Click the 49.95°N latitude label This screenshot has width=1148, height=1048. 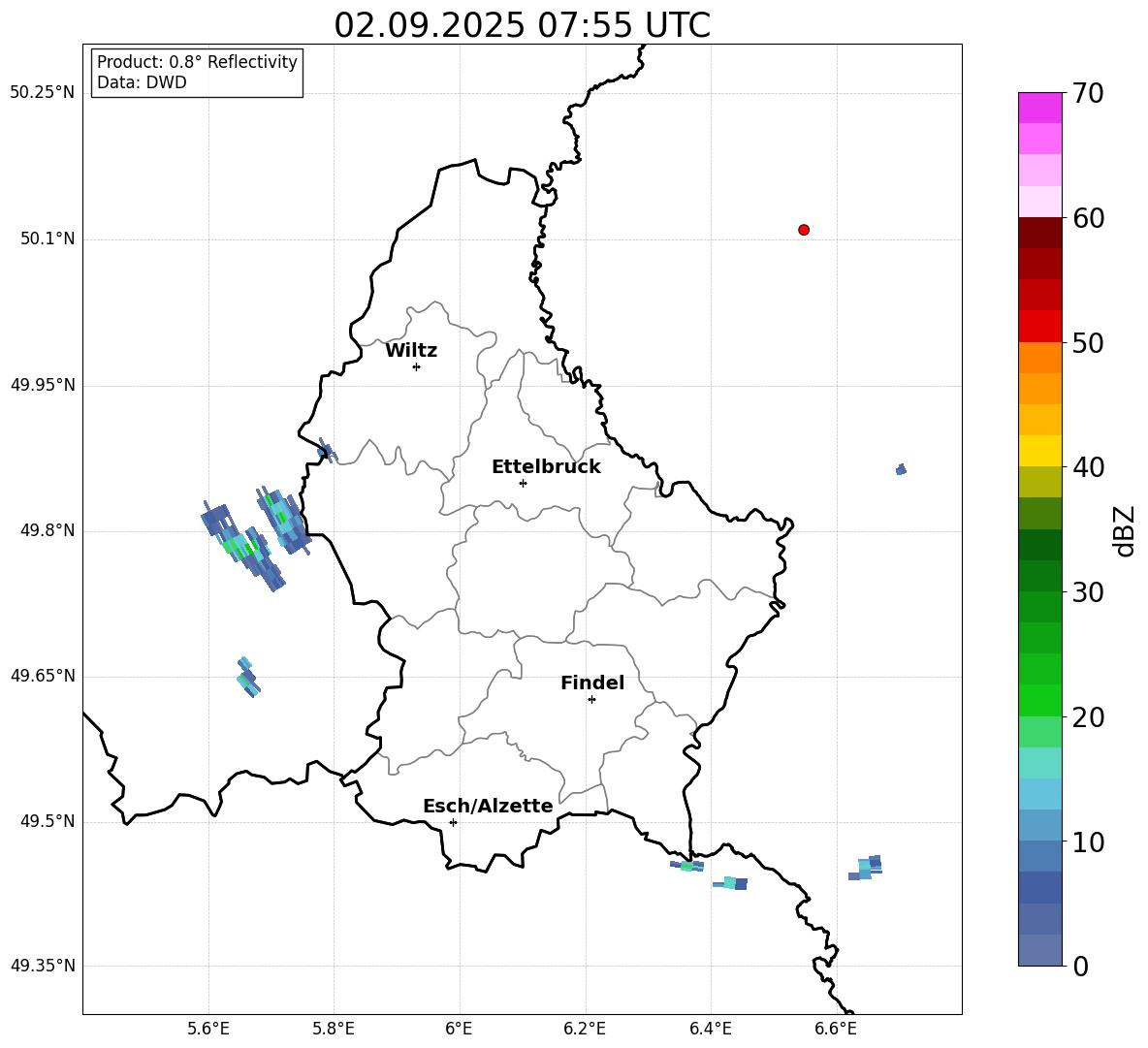(x=43, y=384)
